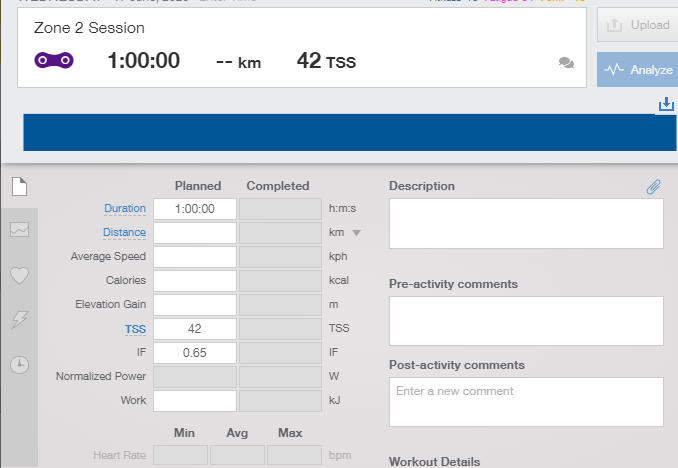Screen dimensions: 678x468
Task: Select the summary page icon in sidebar
Action: point(18,186)
